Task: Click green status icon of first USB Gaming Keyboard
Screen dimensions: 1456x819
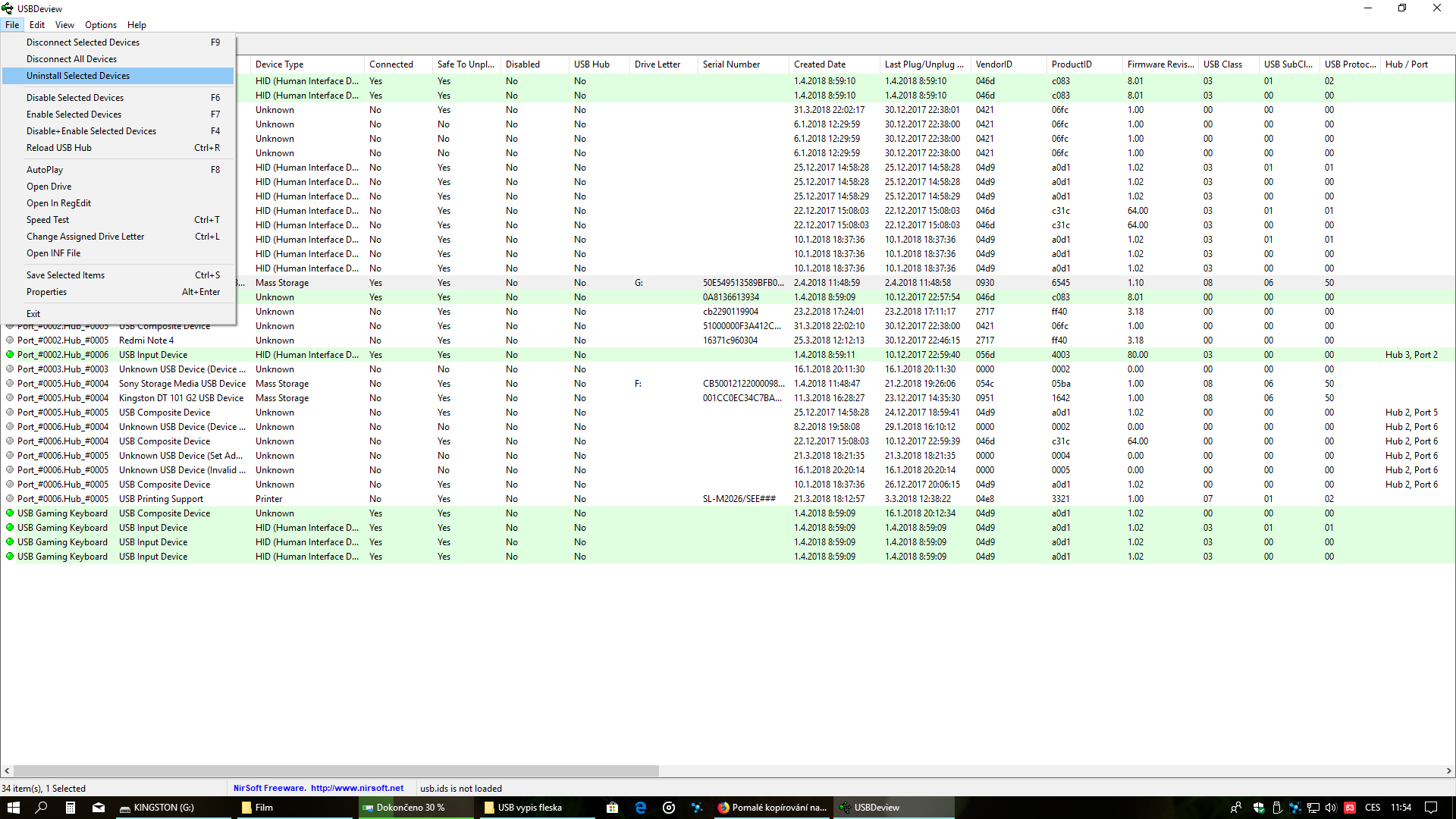Action: point(10,513)
